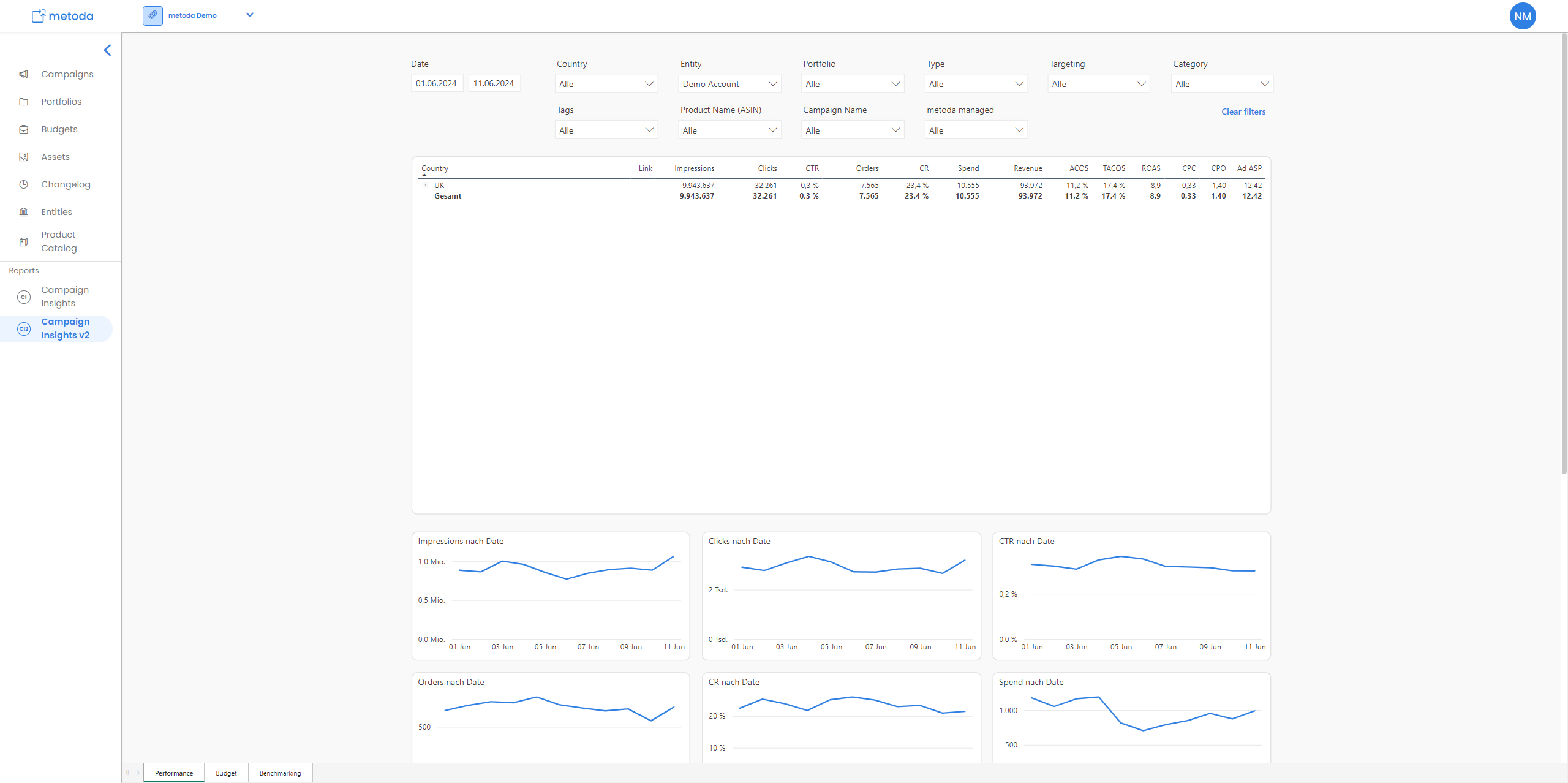The width and height of the screenshot is (1568, 783).
Task: Open the Assets image icon
Action: click(24, 157)
